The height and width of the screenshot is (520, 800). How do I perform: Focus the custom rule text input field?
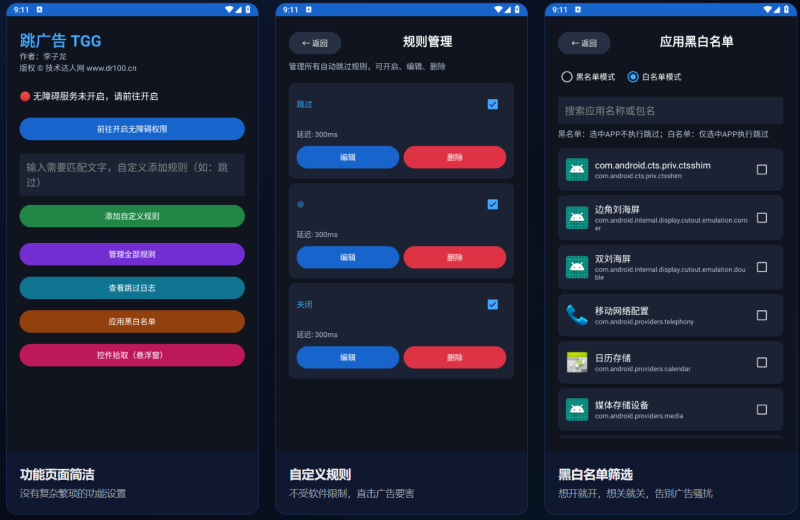point(132,175)
